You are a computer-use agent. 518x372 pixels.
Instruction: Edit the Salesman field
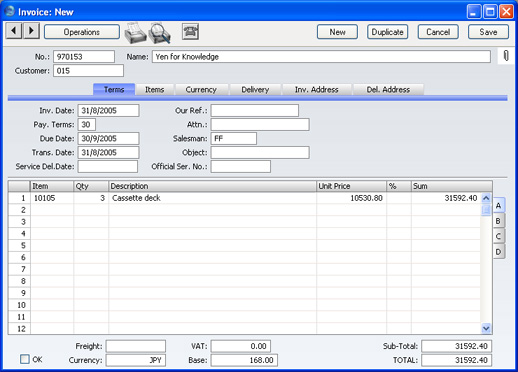coord(234,139)
